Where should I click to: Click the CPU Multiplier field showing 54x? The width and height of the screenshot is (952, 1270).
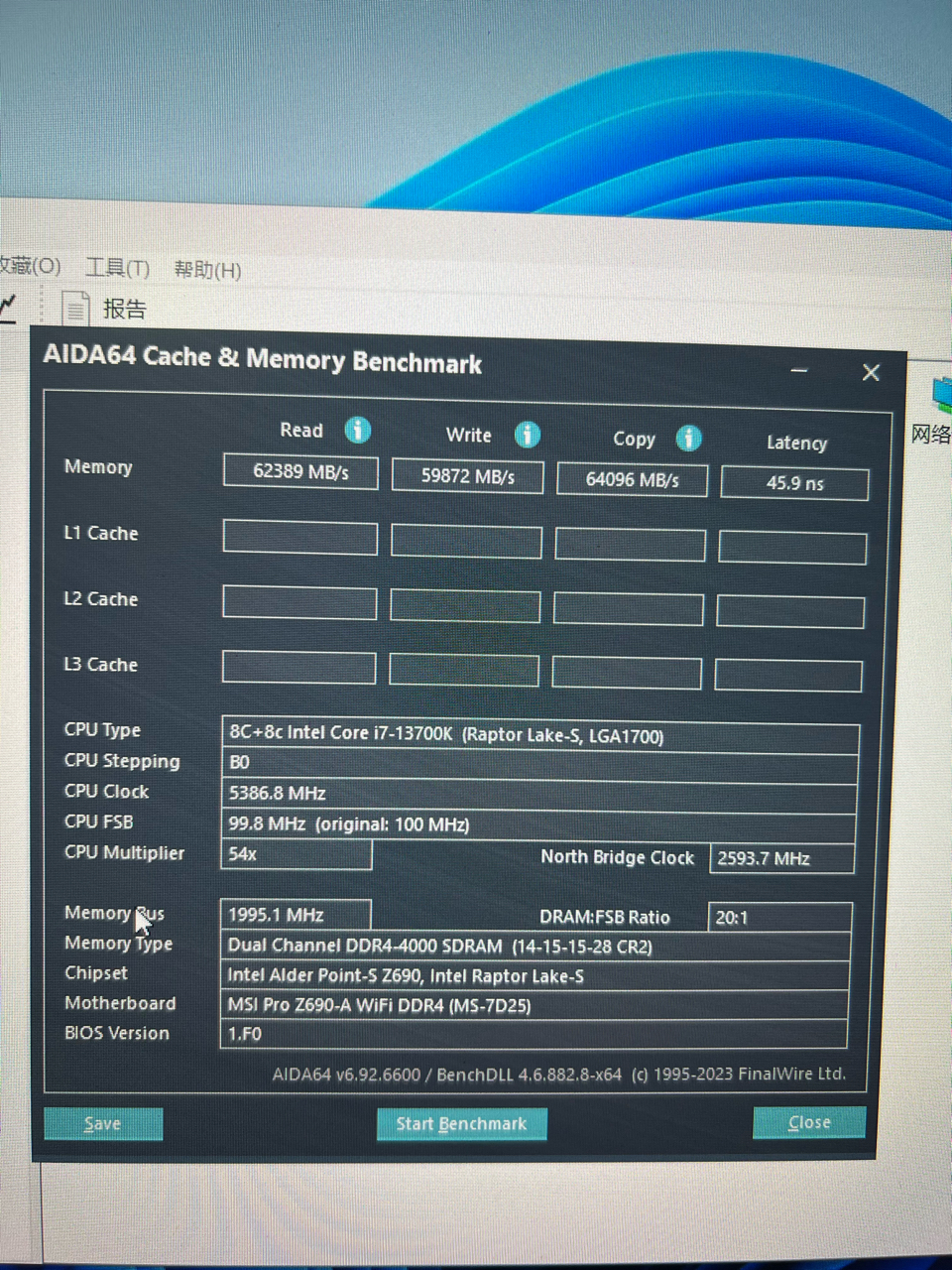[x=295, y=854]
